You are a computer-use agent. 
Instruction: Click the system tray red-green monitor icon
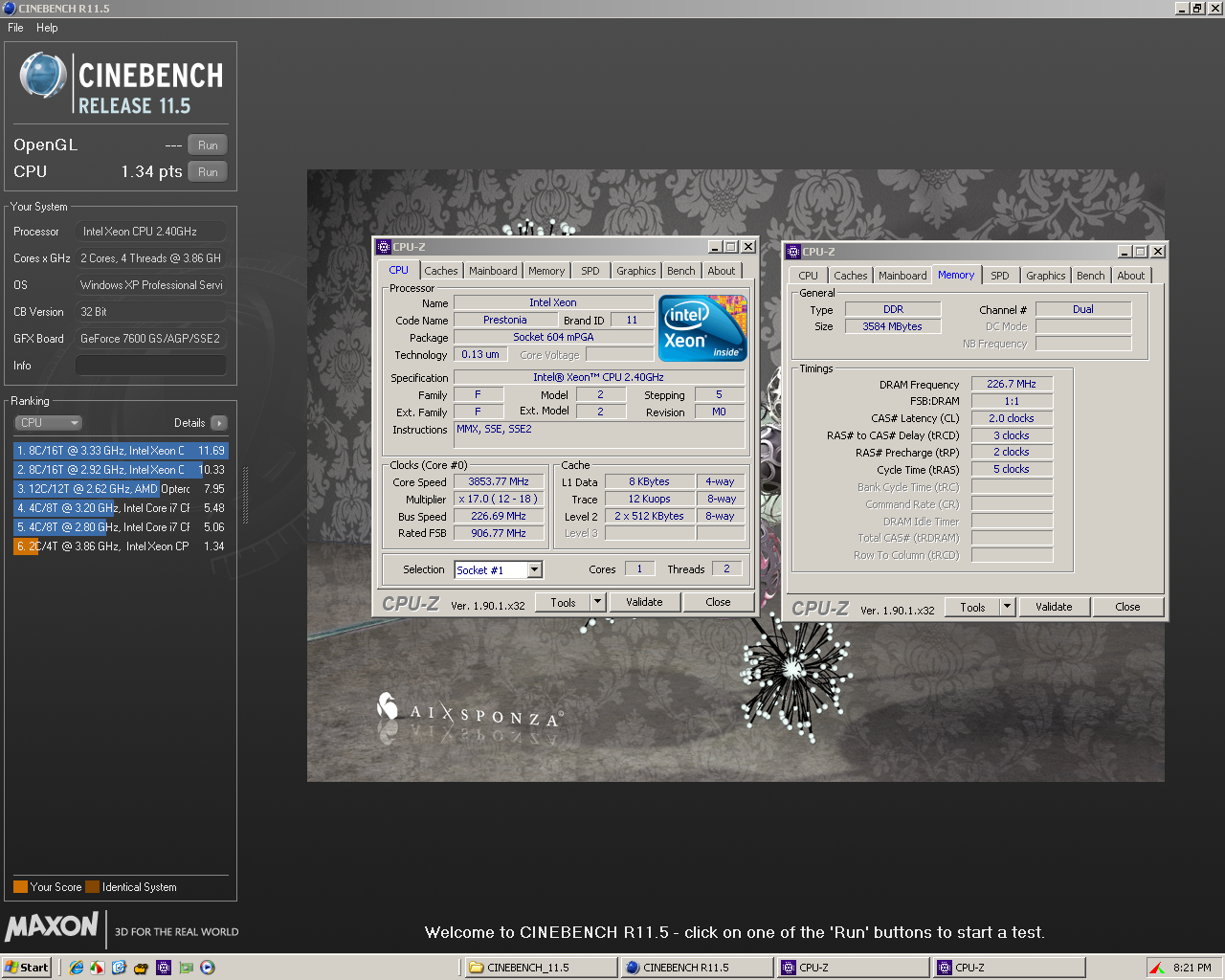[1157, 968]
